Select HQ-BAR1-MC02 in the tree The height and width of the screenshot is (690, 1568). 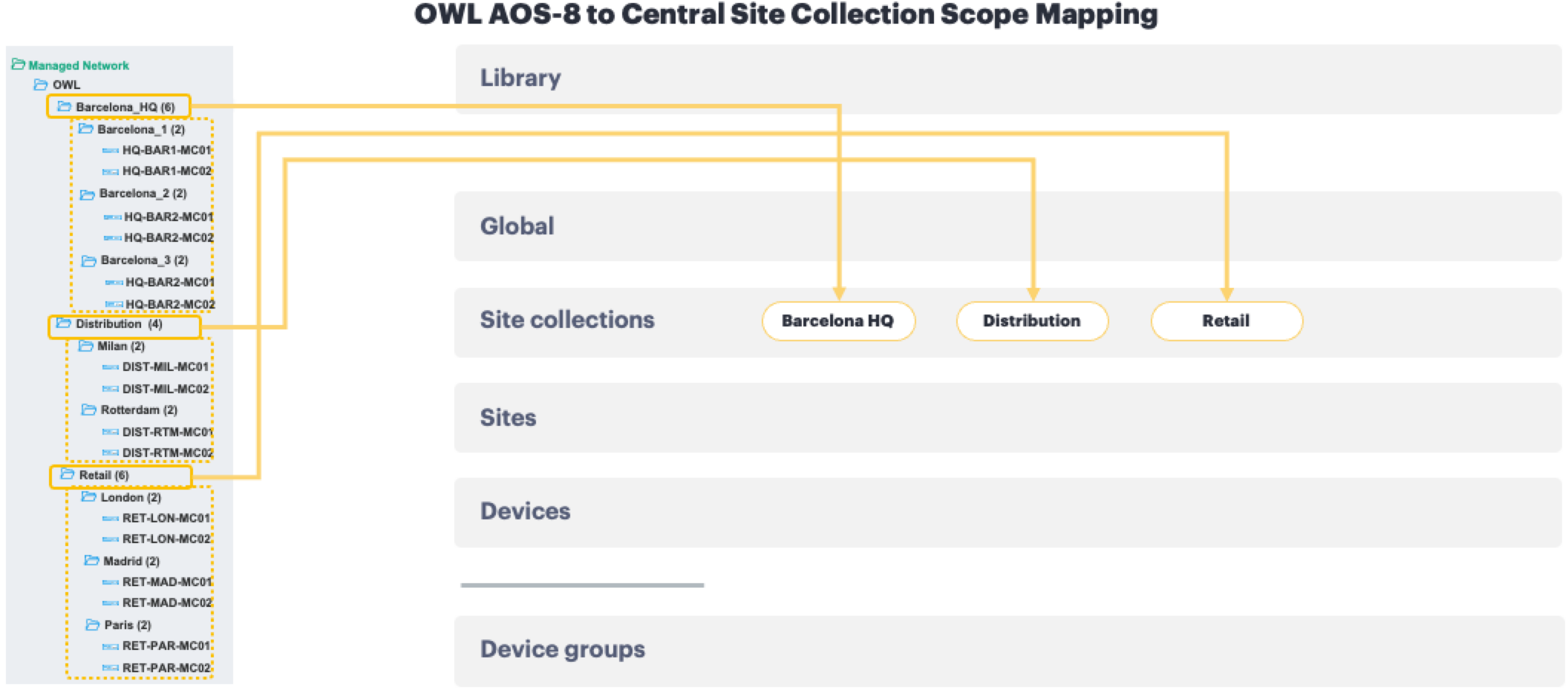tap(167, 171)
